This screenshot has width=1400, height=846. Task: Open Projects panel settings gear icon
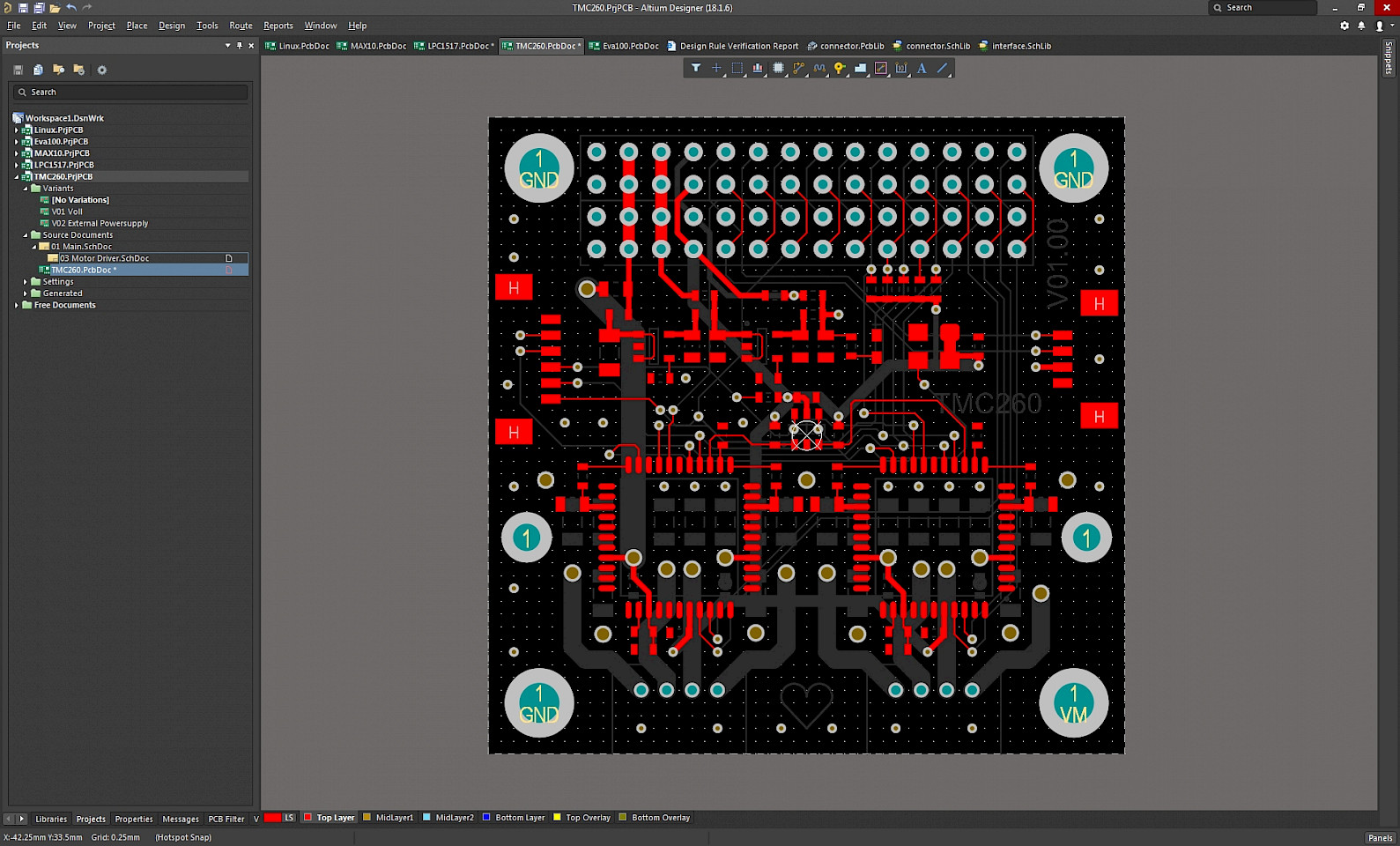click(x=101, y=70)
